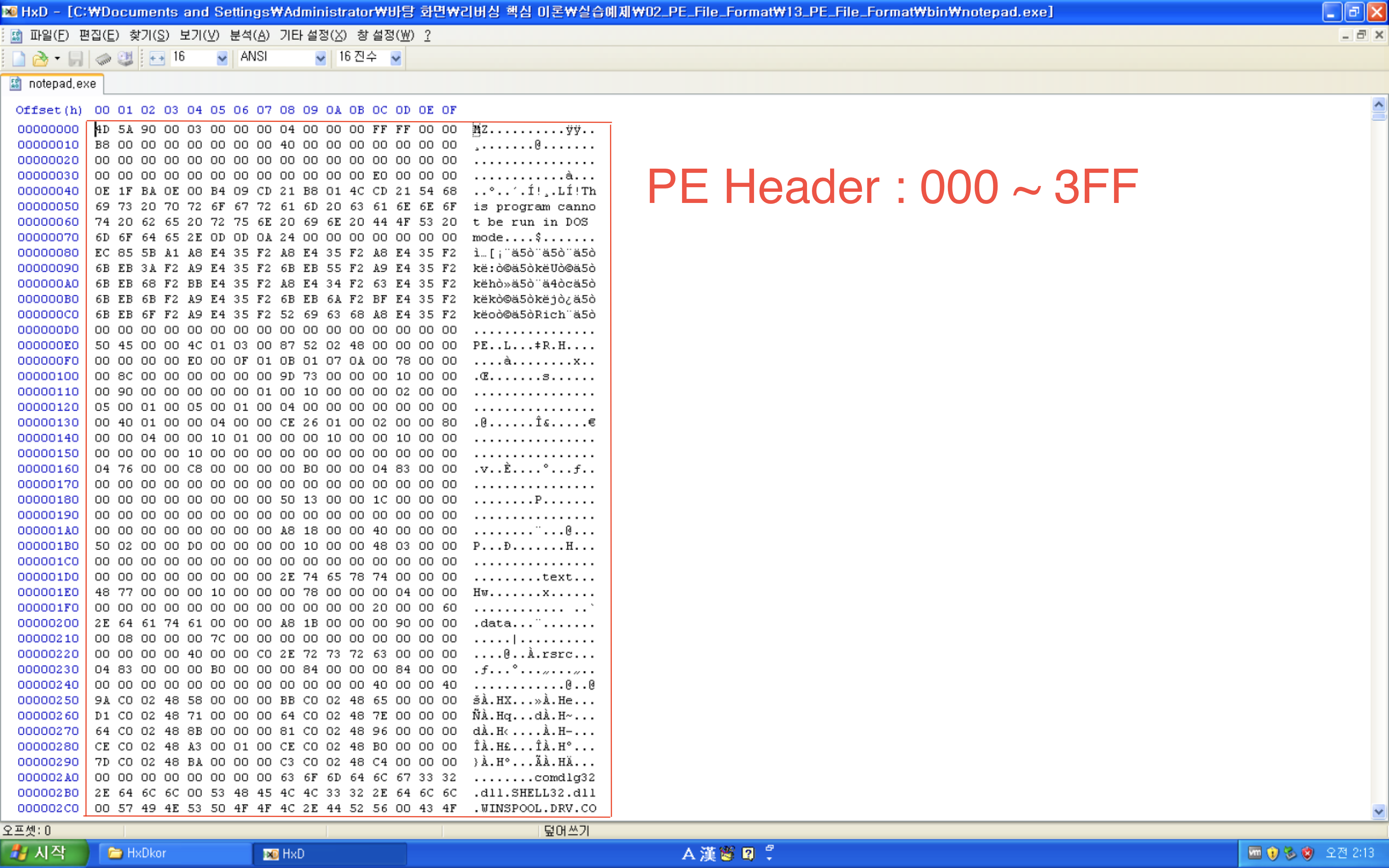This screenshot has width=1389, height=868.
Task: Open the ANSI character set dropdown
Action: [x=320, y=58]
